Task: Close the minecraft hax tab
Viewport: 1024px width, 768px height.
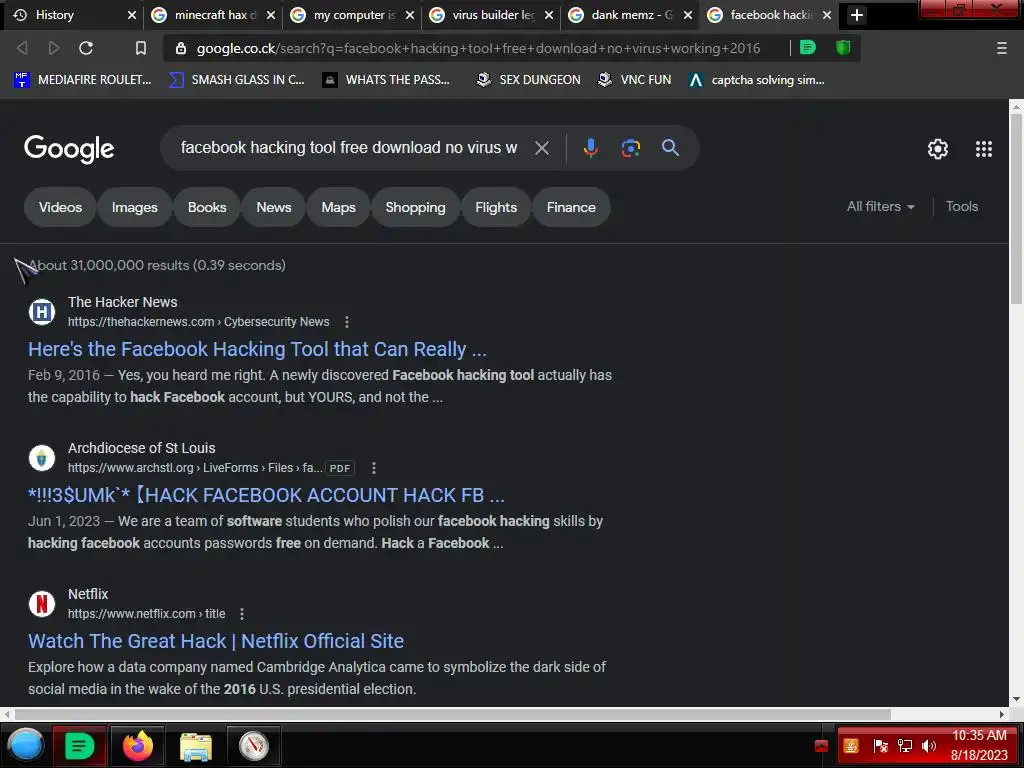Action: 270,15
